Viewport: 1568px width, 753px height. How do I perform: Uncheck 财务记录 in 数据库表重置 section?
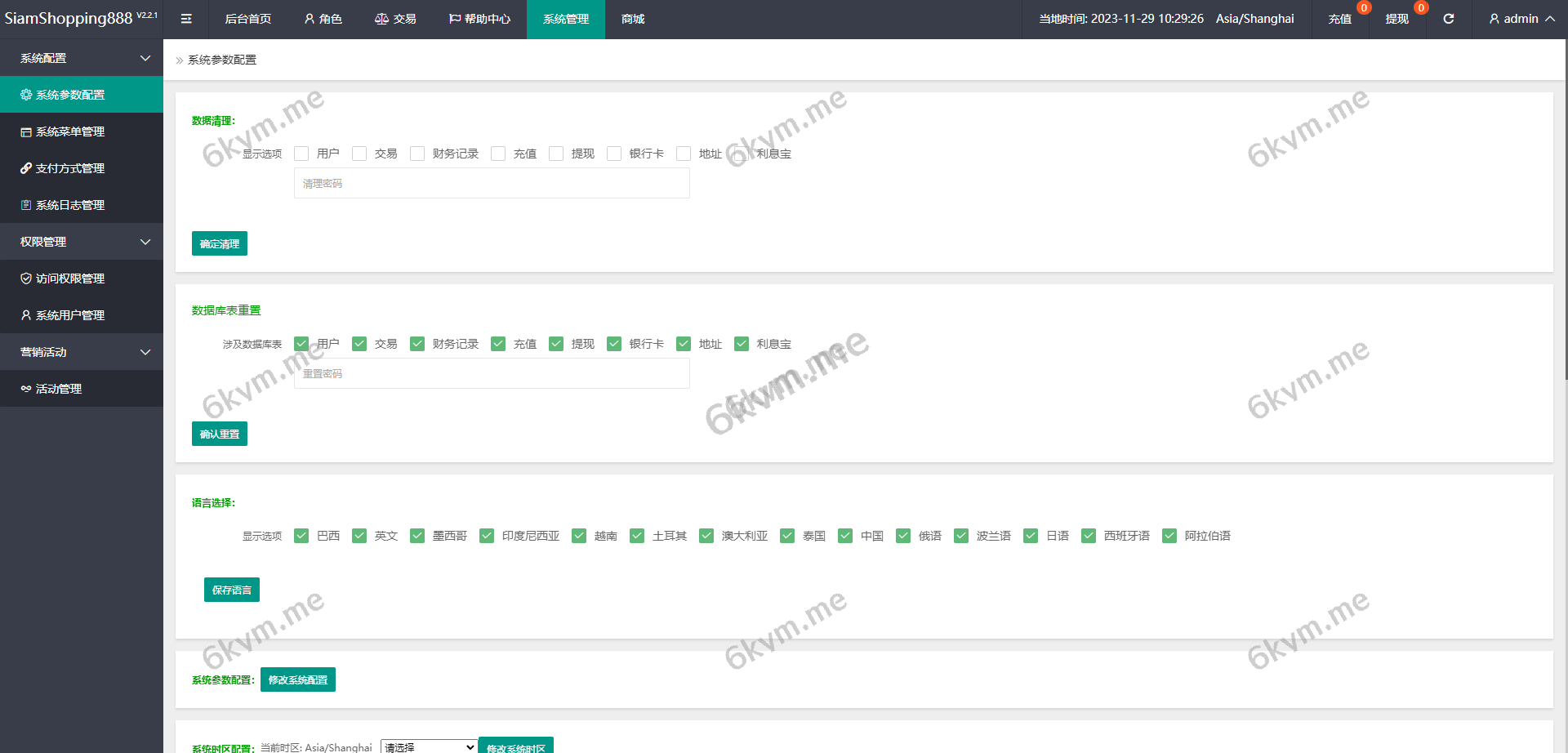417,344
